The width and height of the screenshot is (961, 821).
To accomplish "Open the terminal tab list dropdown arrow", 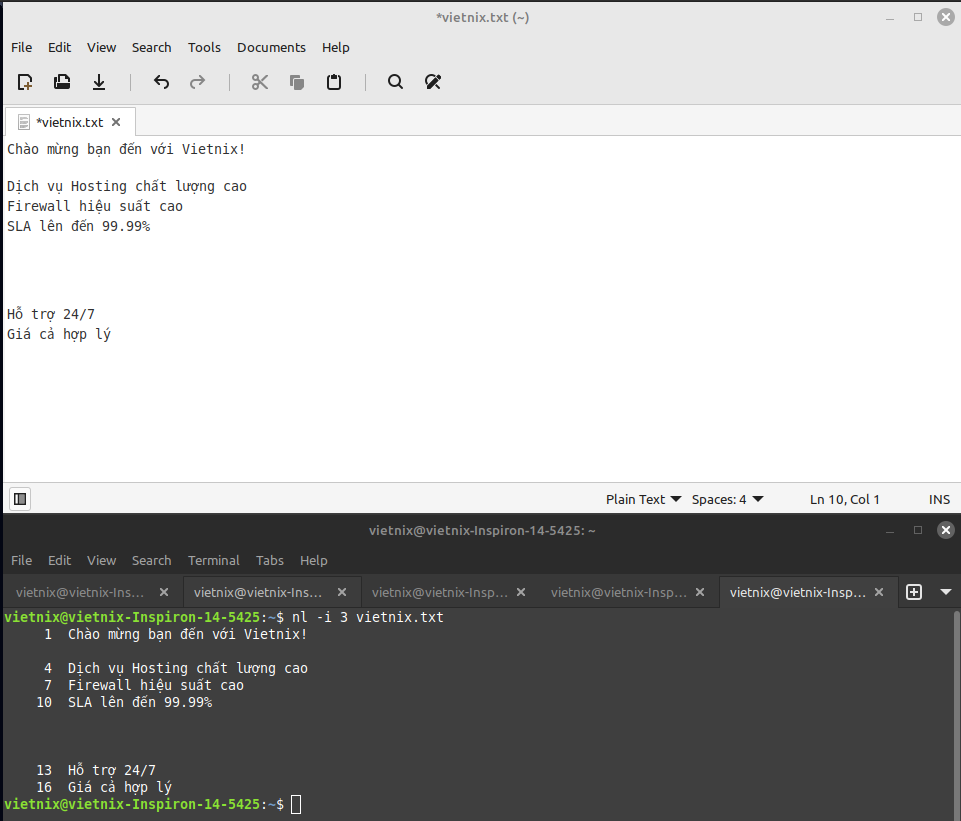I will point(946,592).
